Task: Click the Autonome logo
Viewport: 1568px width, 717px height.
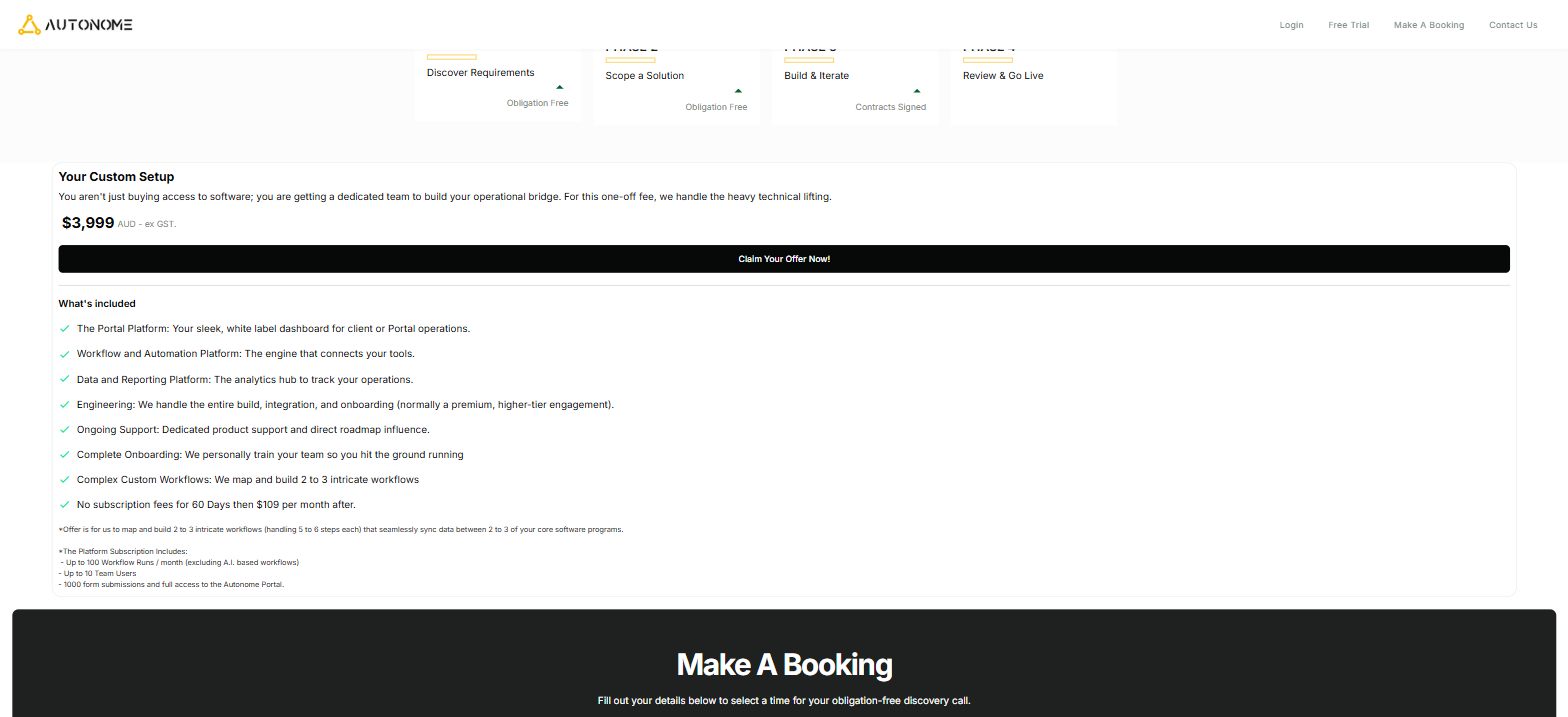Action: (x=76, y=25)
